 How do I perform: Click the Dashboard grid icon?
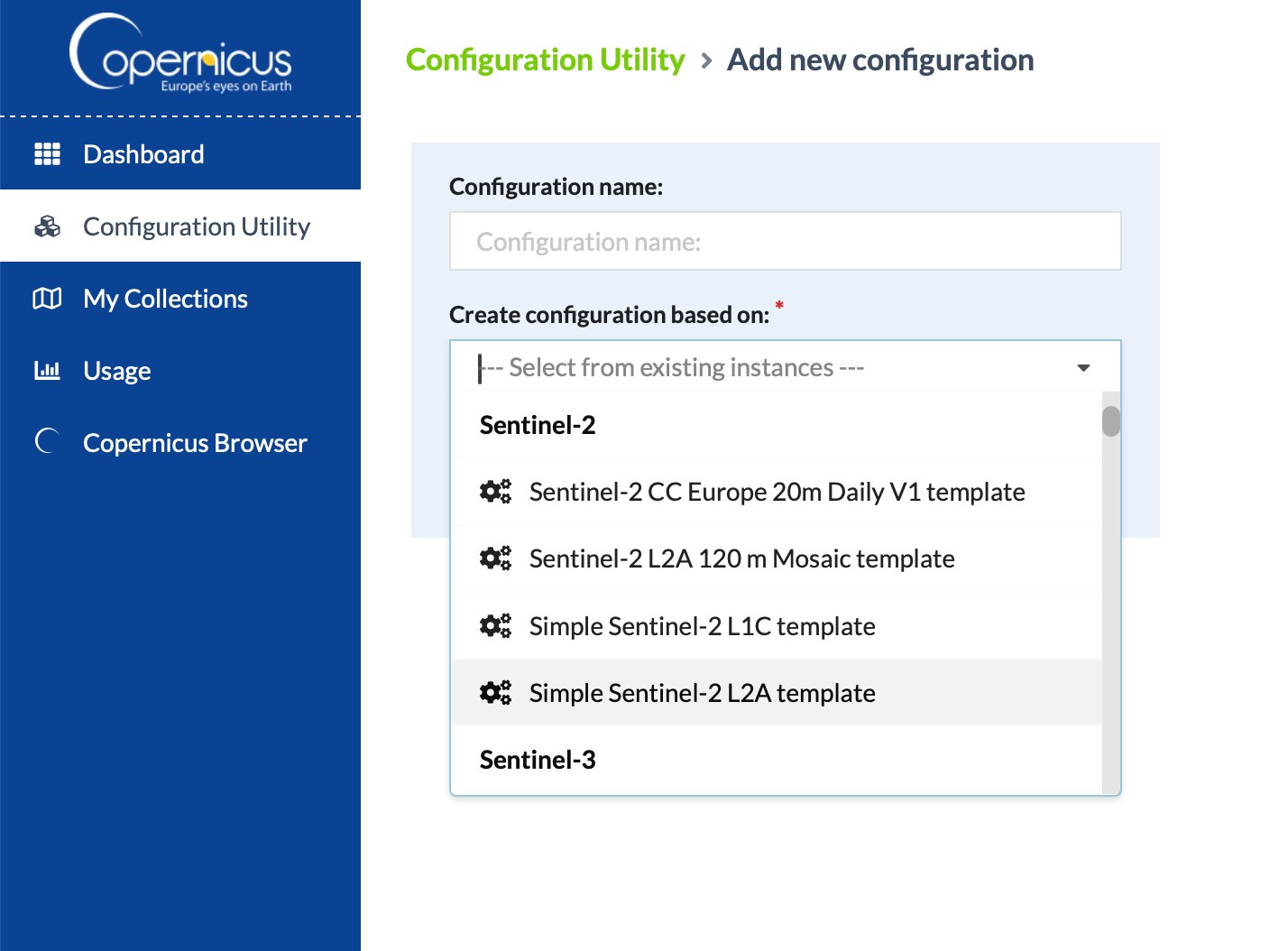click(x=47, y=154)
